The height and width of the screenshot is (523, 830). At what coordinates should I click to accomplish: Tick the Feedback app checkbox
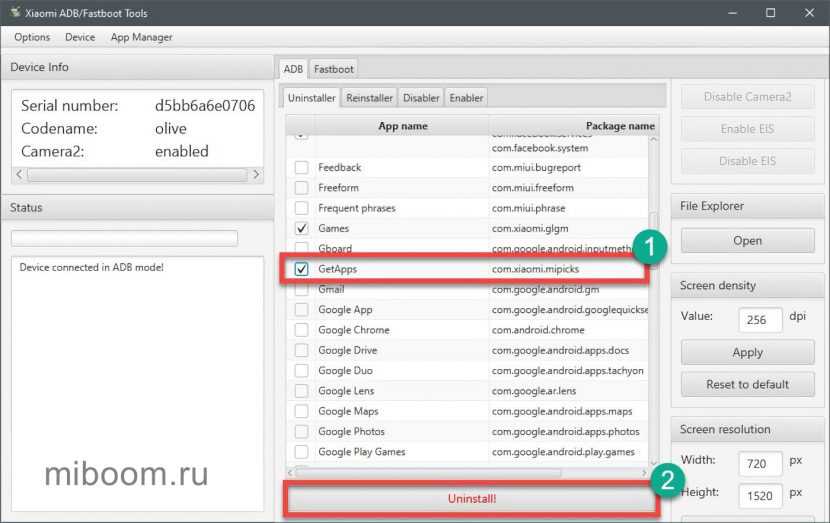pos(301,167)
